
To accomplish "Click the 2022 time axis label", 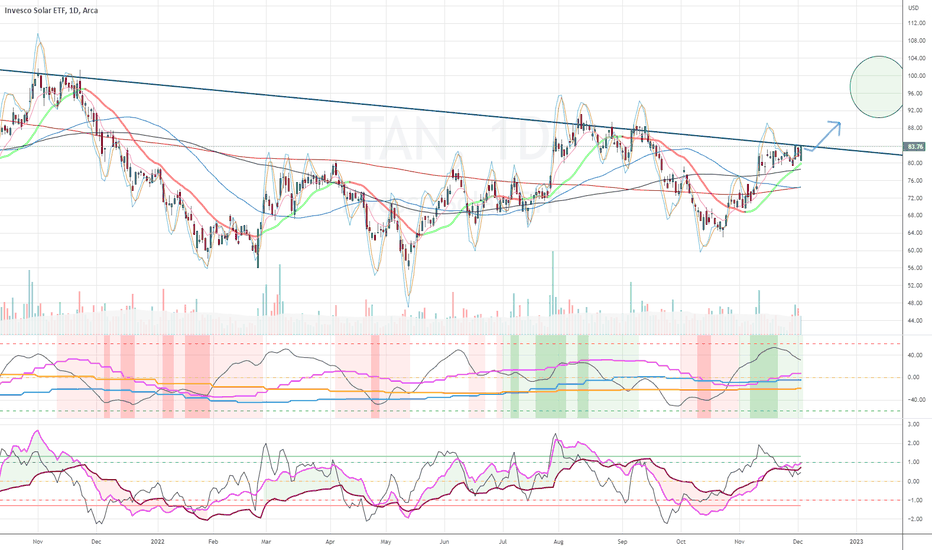I will (157, 542).
